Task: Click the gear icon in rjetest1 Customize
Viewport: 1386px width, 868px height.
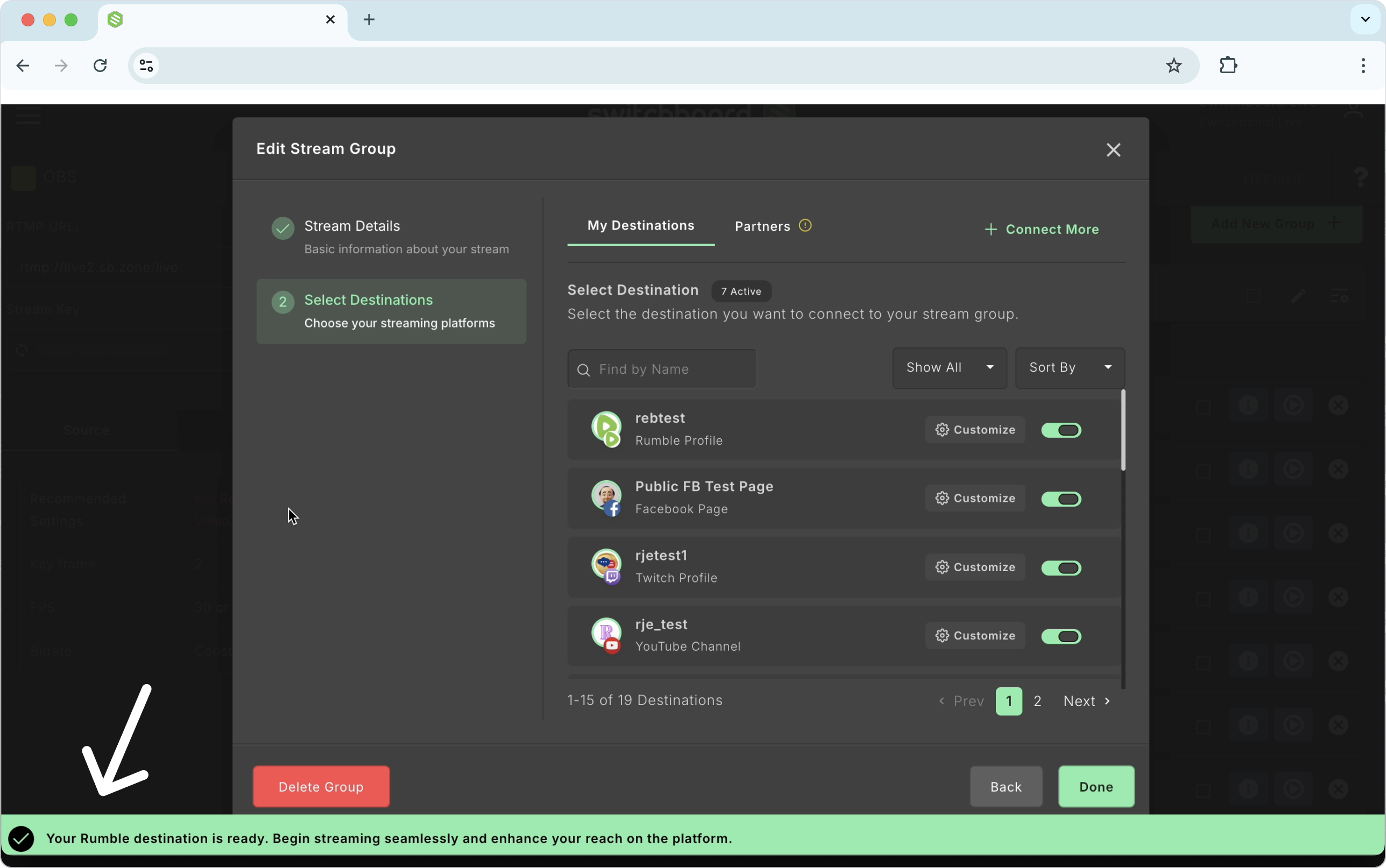Action: coord(942,567)
